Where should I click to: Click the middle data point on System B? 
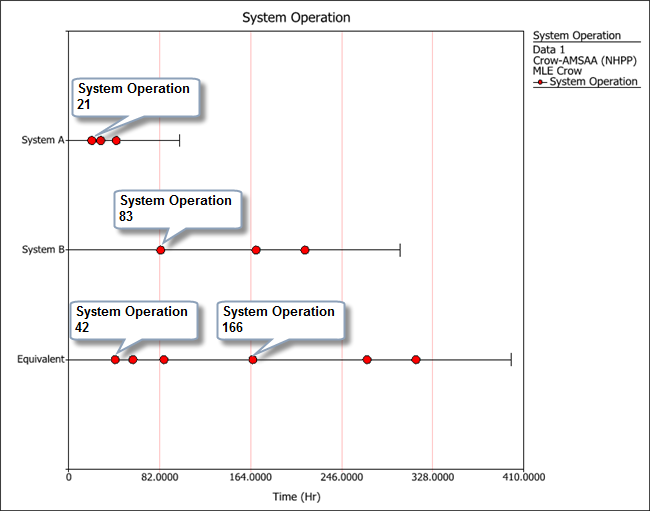point(256,250)
